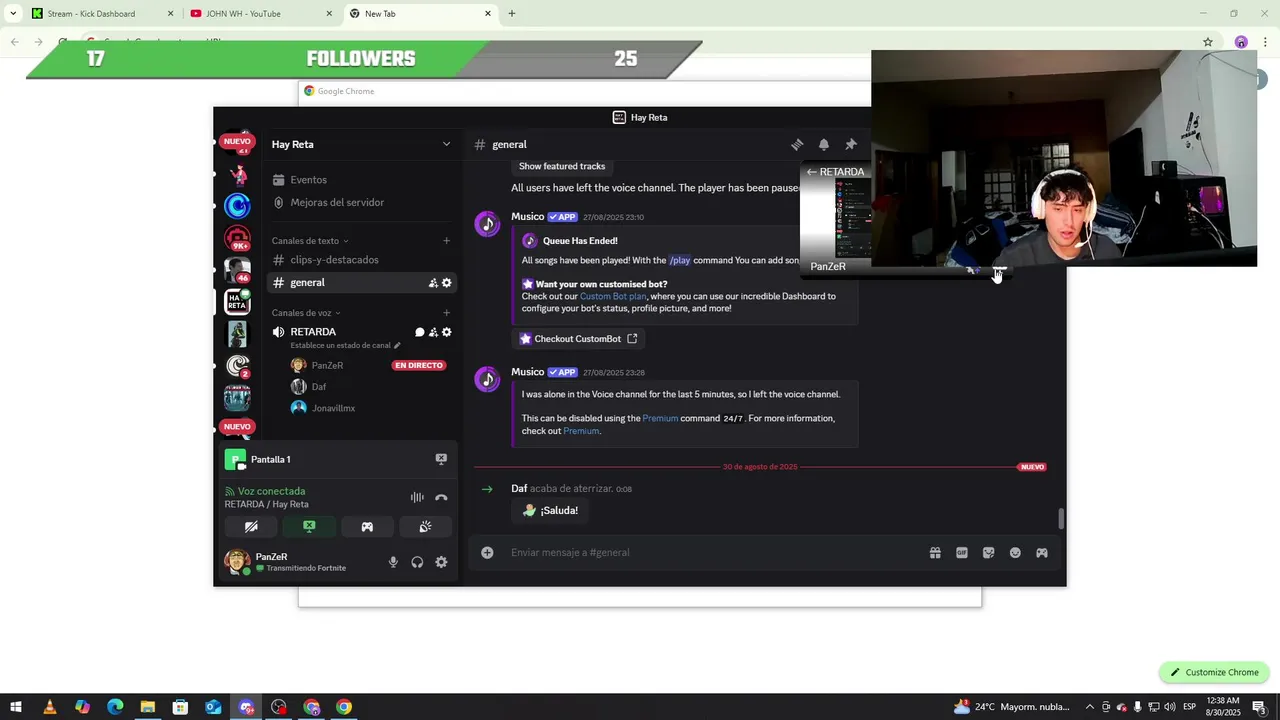
Task: Open settings gear for general channel
Action: pyautogui.click(x=447, y=283)
